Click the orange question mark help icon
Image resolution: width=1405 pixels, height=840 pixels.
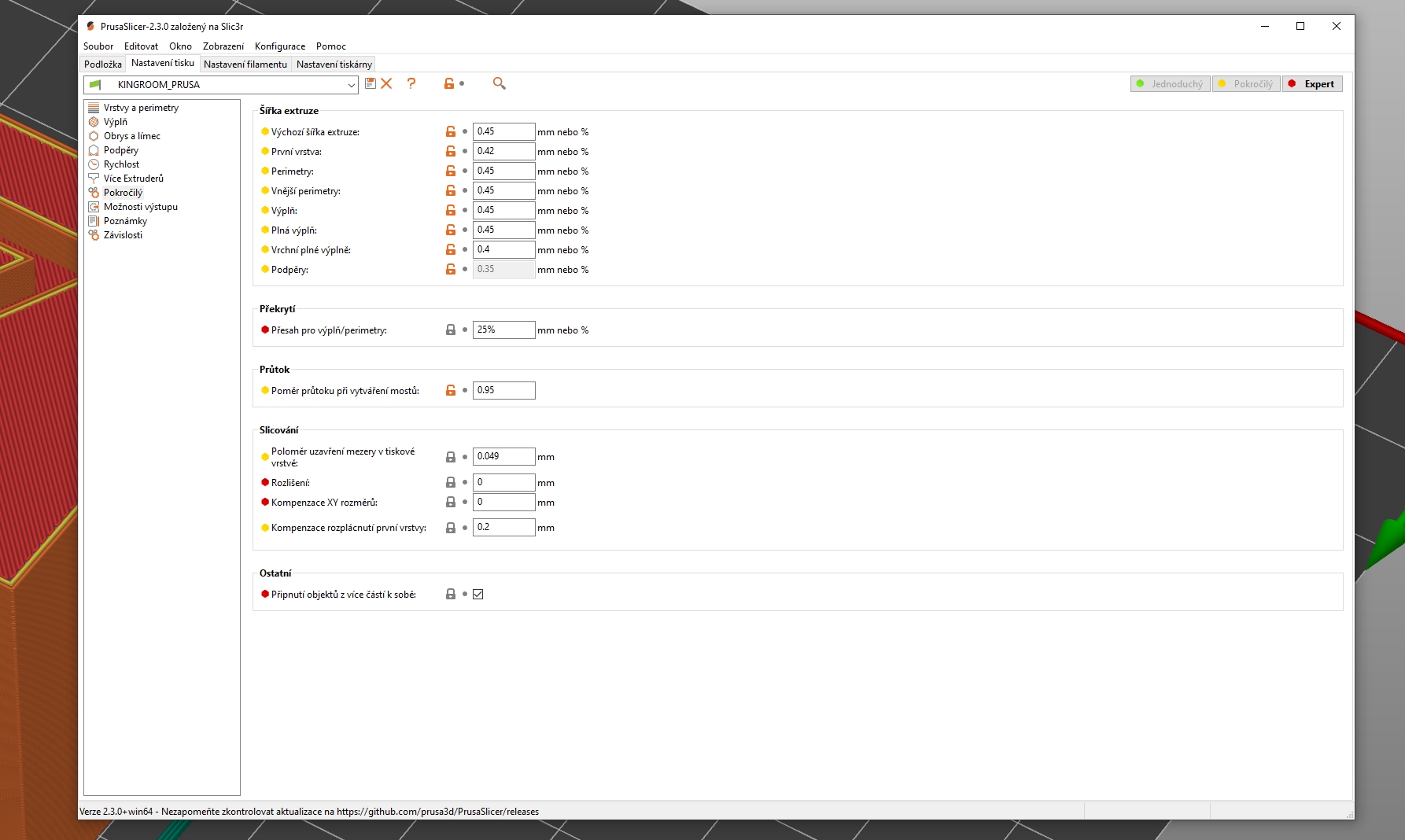click(411, 83)
